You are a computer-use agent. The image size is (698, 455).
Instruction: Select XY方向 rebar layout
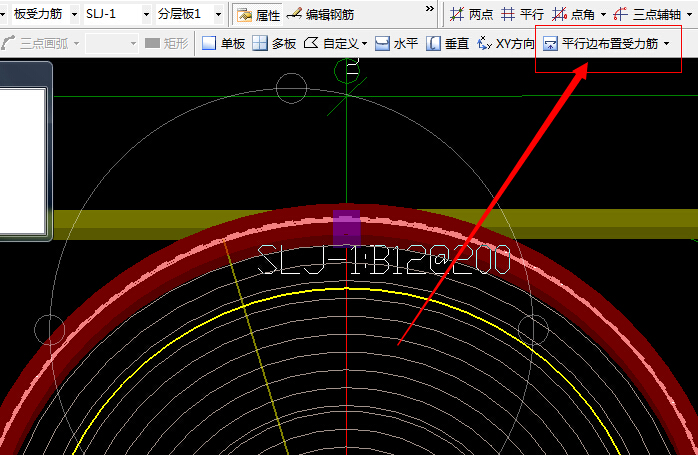point(506,43)
